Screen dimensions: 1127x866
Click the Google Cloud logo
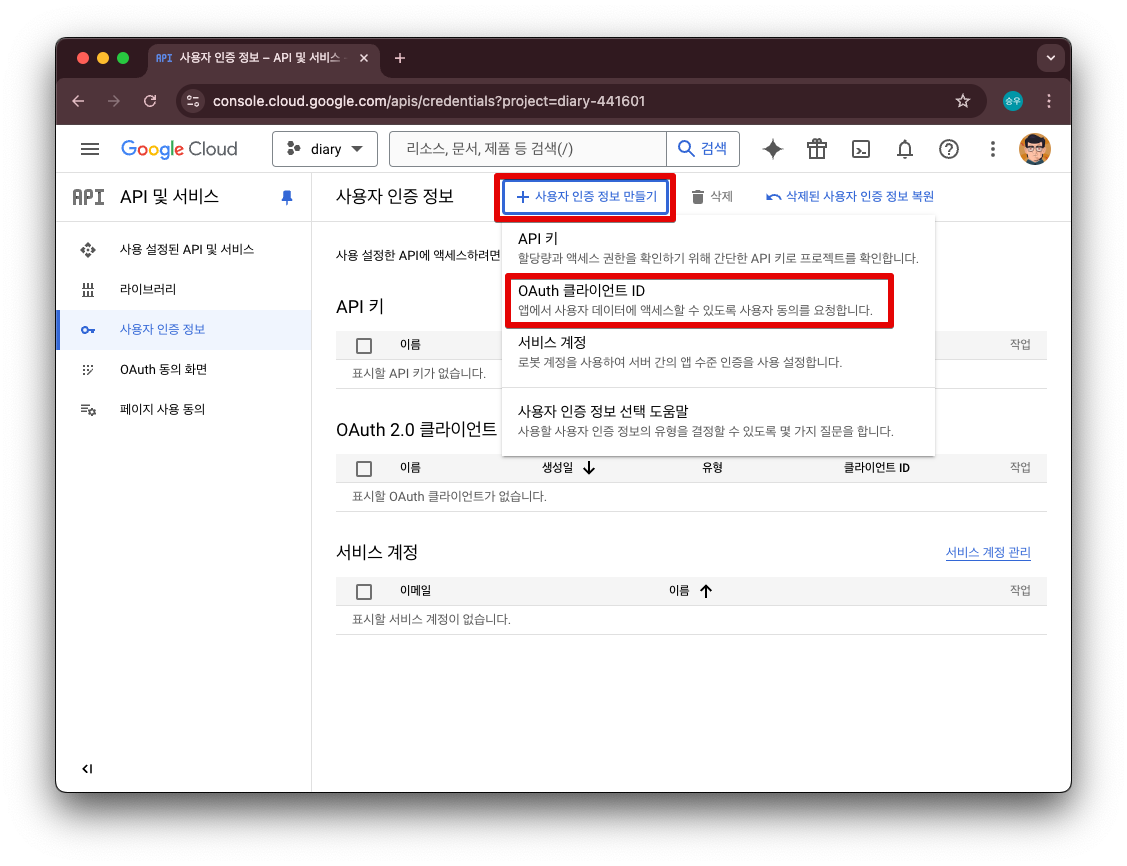coord(179,149)
